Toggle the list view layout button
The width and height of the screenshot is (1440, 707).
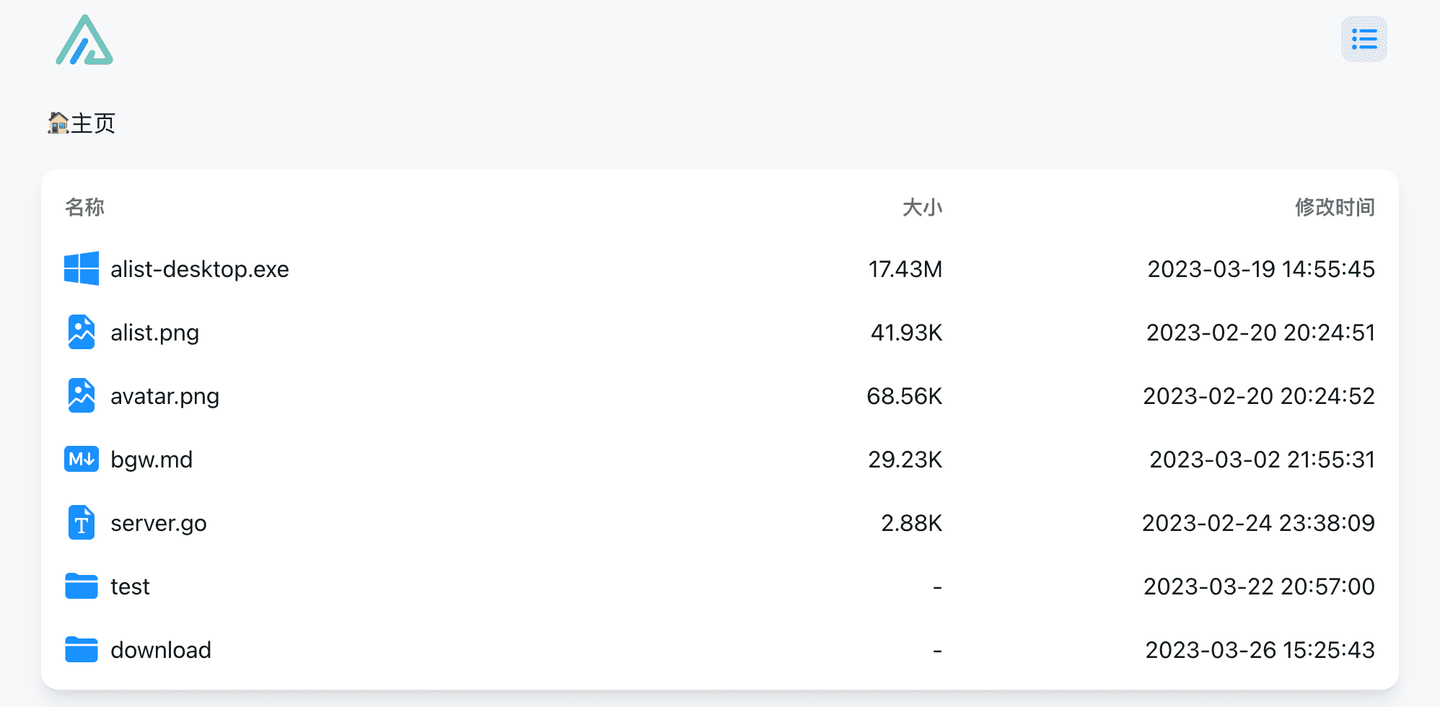(1364, 39)
